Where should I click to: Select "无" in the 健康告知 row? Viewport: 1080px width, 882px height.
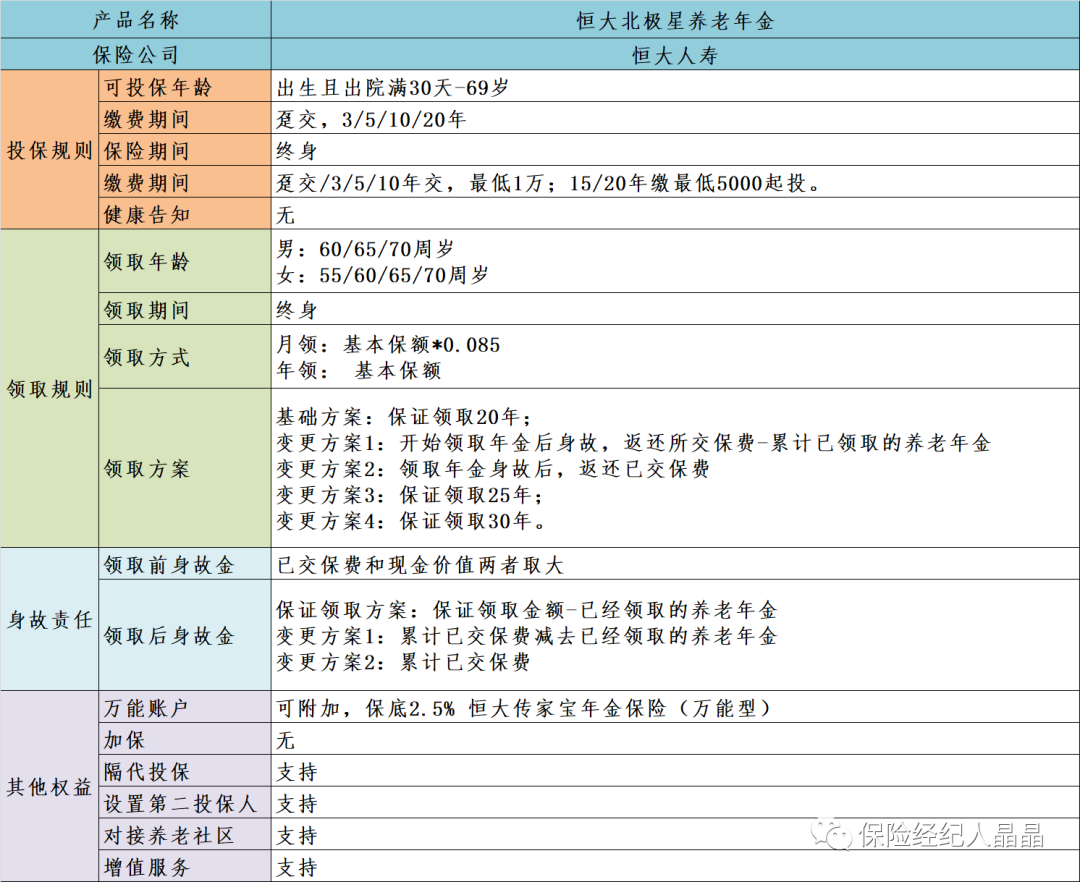tap(286, 214)
